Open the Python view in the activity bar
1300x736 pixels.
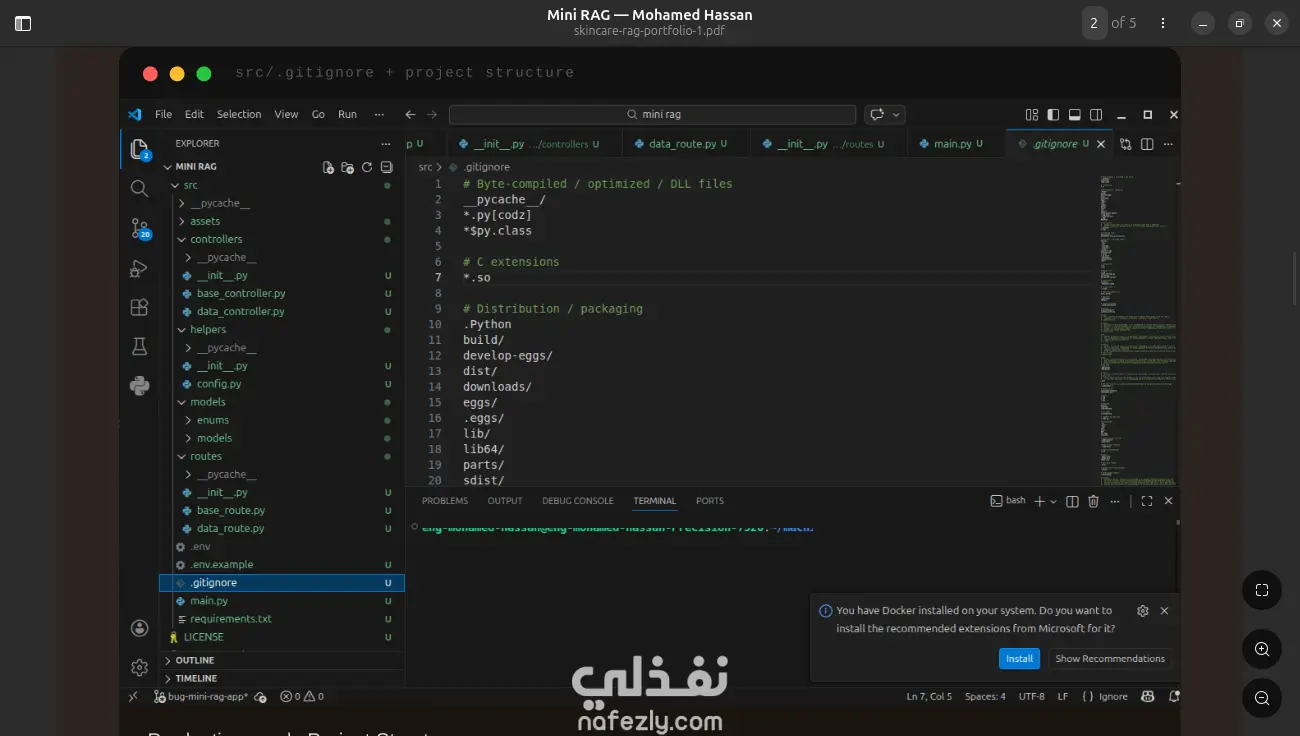139,385
